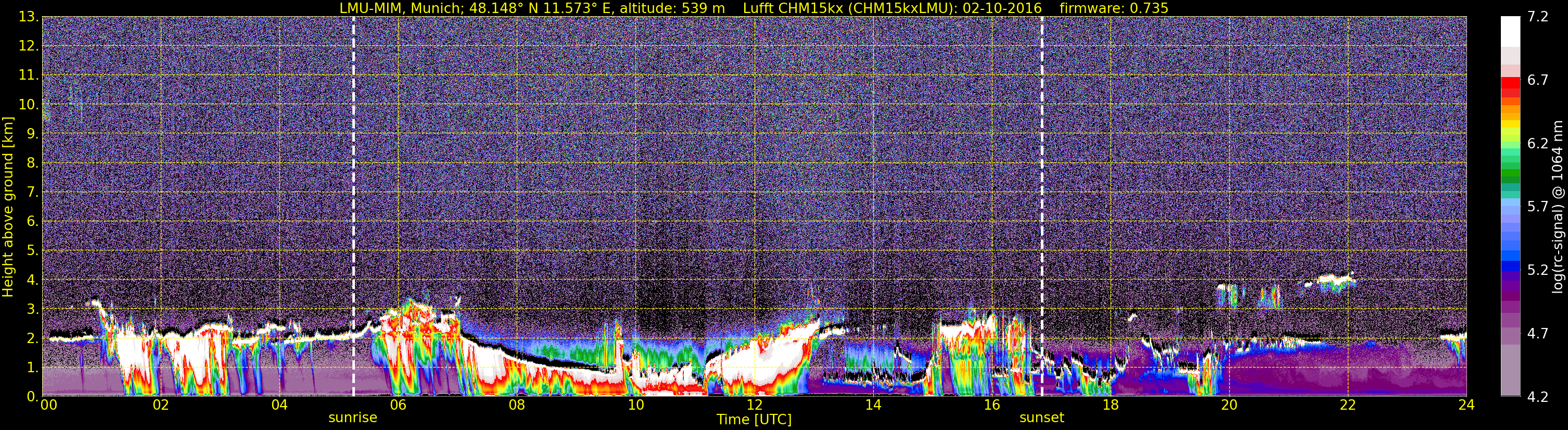Click the height axis tick label '3.'
This screenshot has width=1568, height=430.
pos(32,309)
